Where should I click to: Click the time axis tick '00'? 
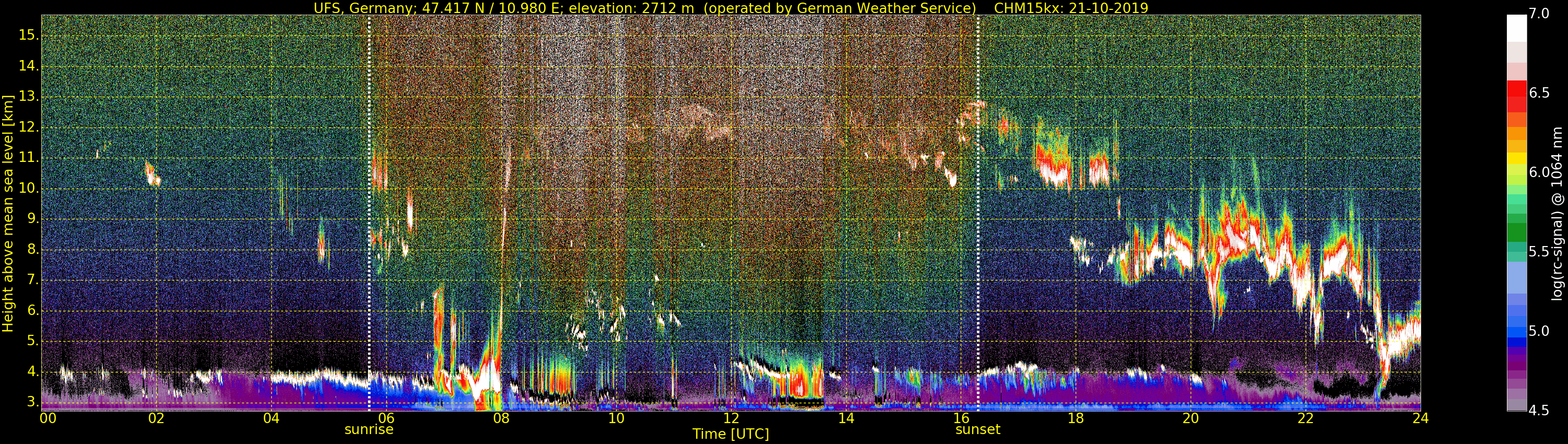[48, 418]
